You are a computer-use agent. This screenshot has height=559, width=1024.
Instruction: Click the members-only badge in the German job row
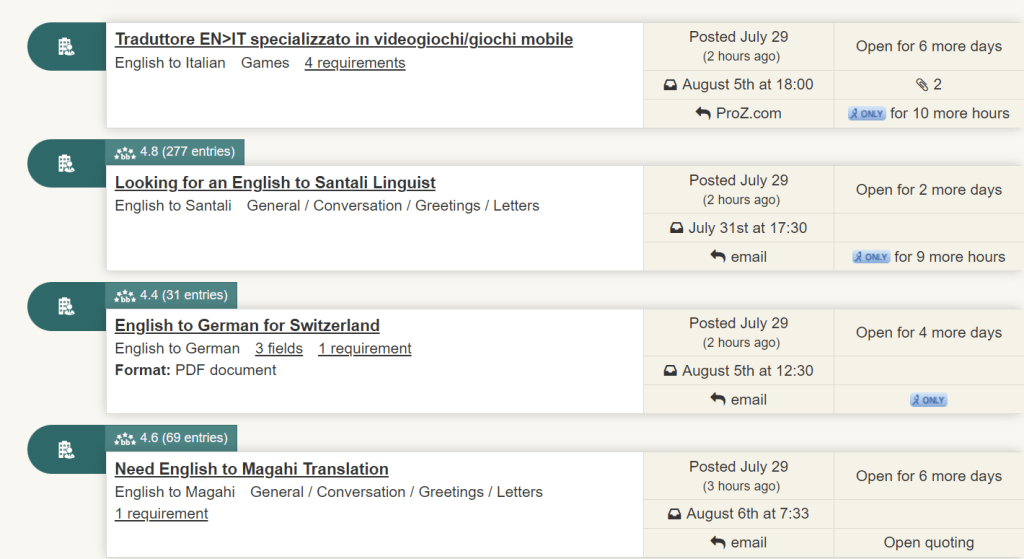point(929,400)
